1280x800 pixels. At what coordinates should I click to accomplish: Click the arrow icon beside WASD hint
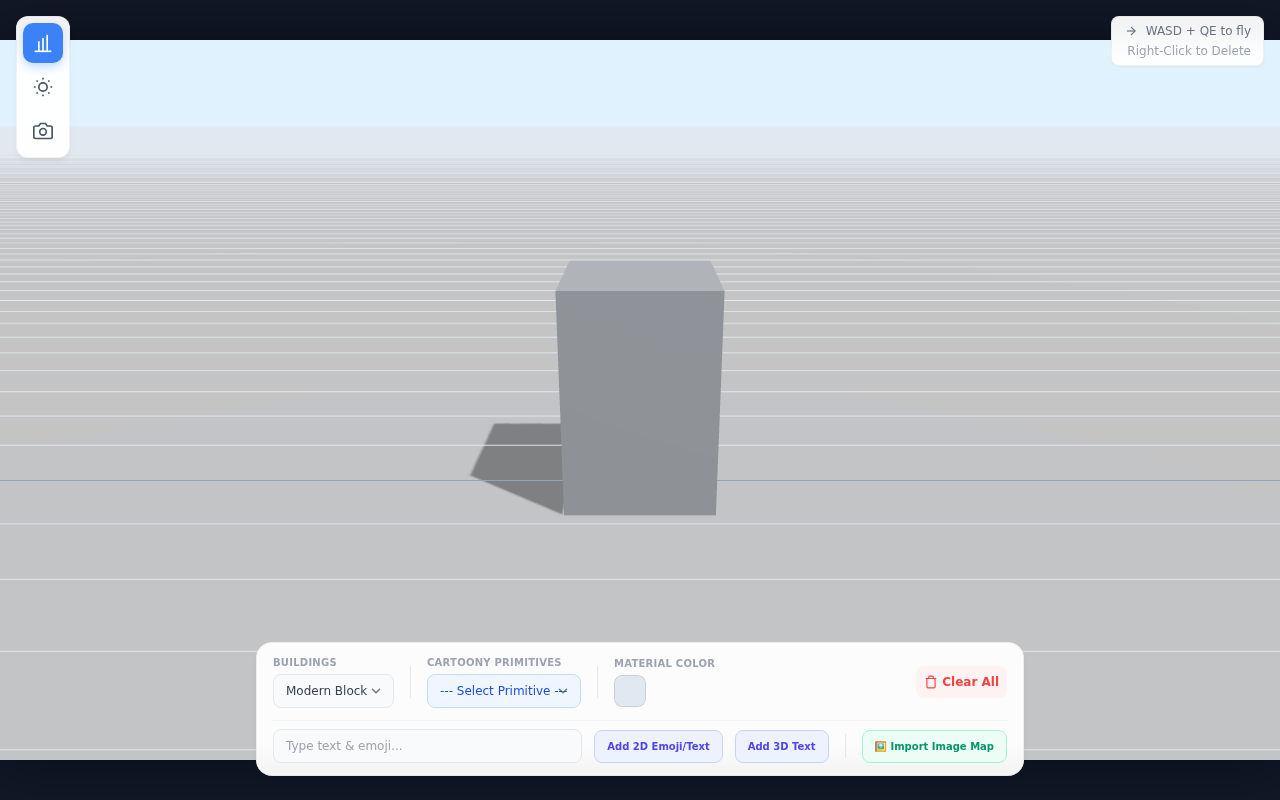click(1131, 31)
